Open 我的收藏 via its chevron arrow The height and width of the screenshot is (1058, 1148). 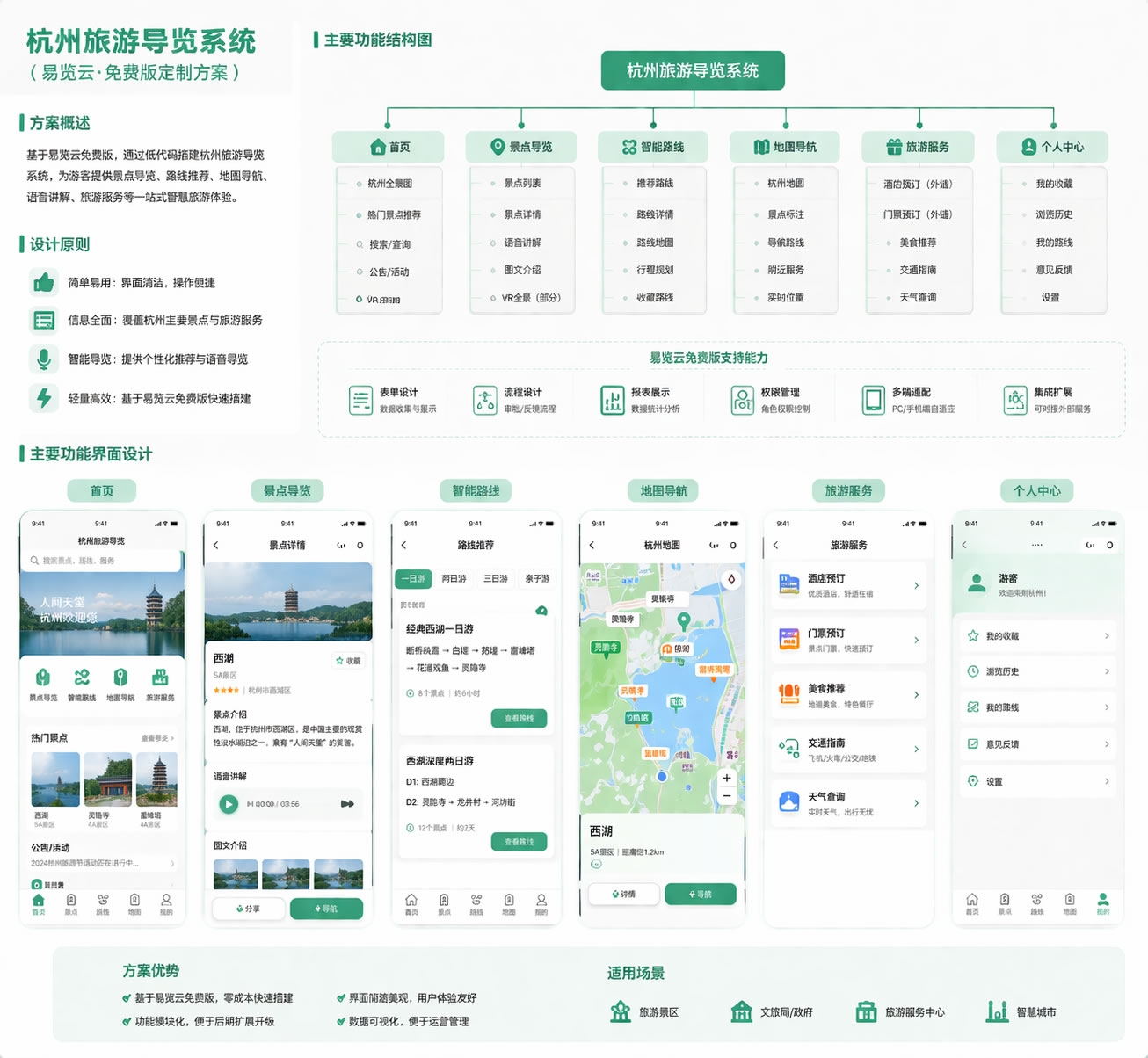1107,635
